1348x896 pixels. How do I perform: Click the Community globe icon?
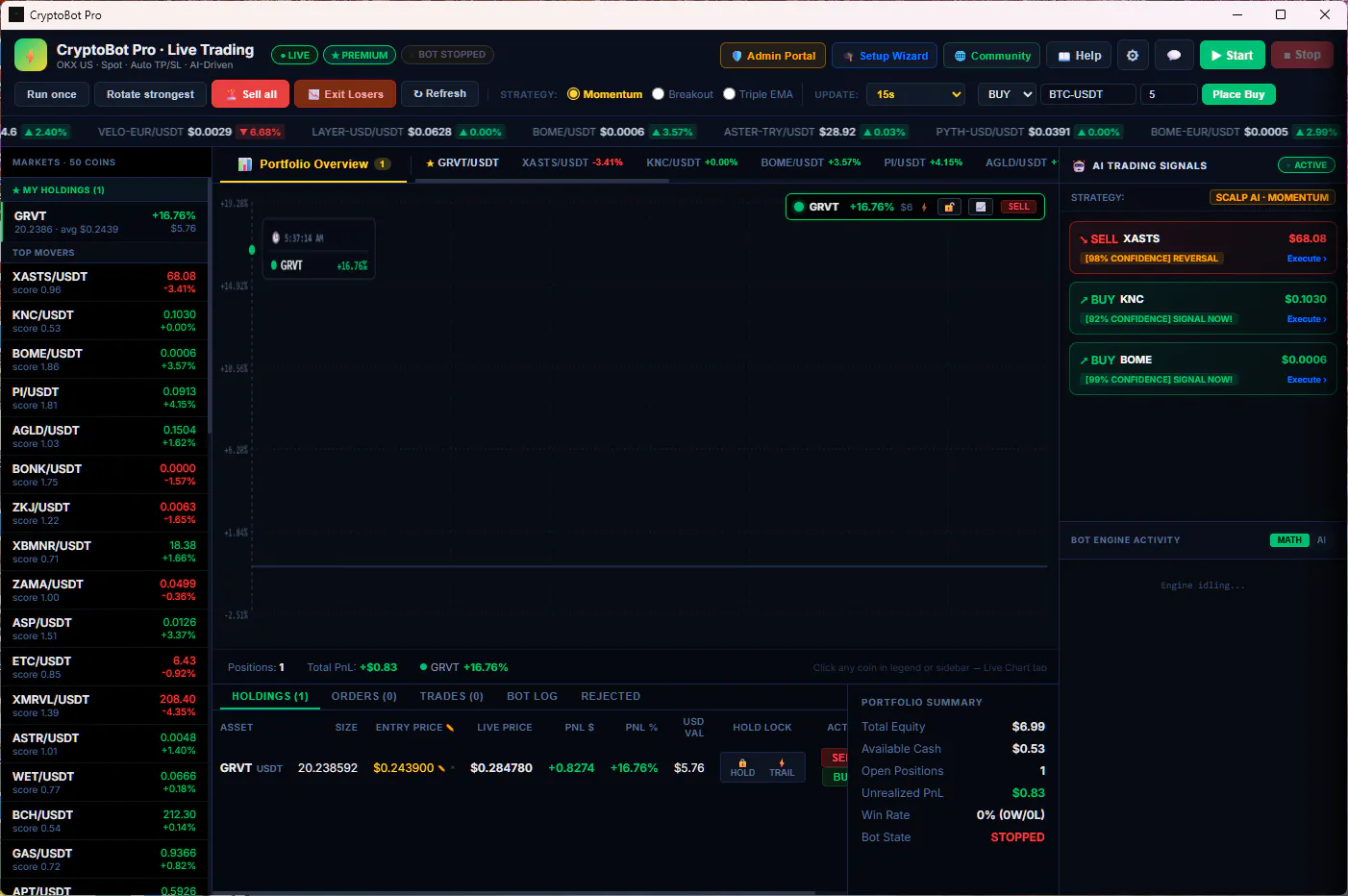click(x=960, y=56)
